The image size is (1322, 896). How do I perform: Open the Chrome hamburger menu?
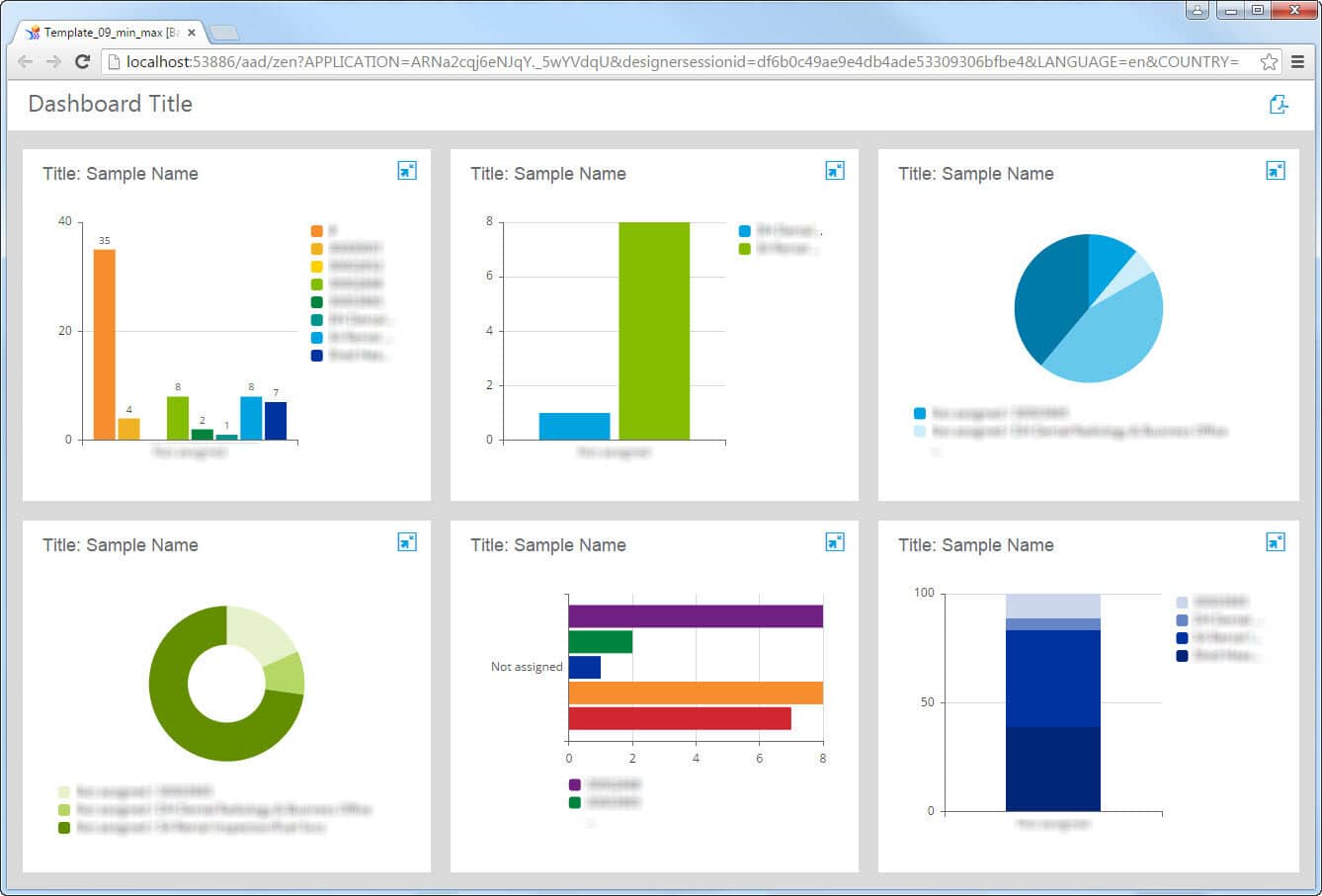pos(1298,61)
